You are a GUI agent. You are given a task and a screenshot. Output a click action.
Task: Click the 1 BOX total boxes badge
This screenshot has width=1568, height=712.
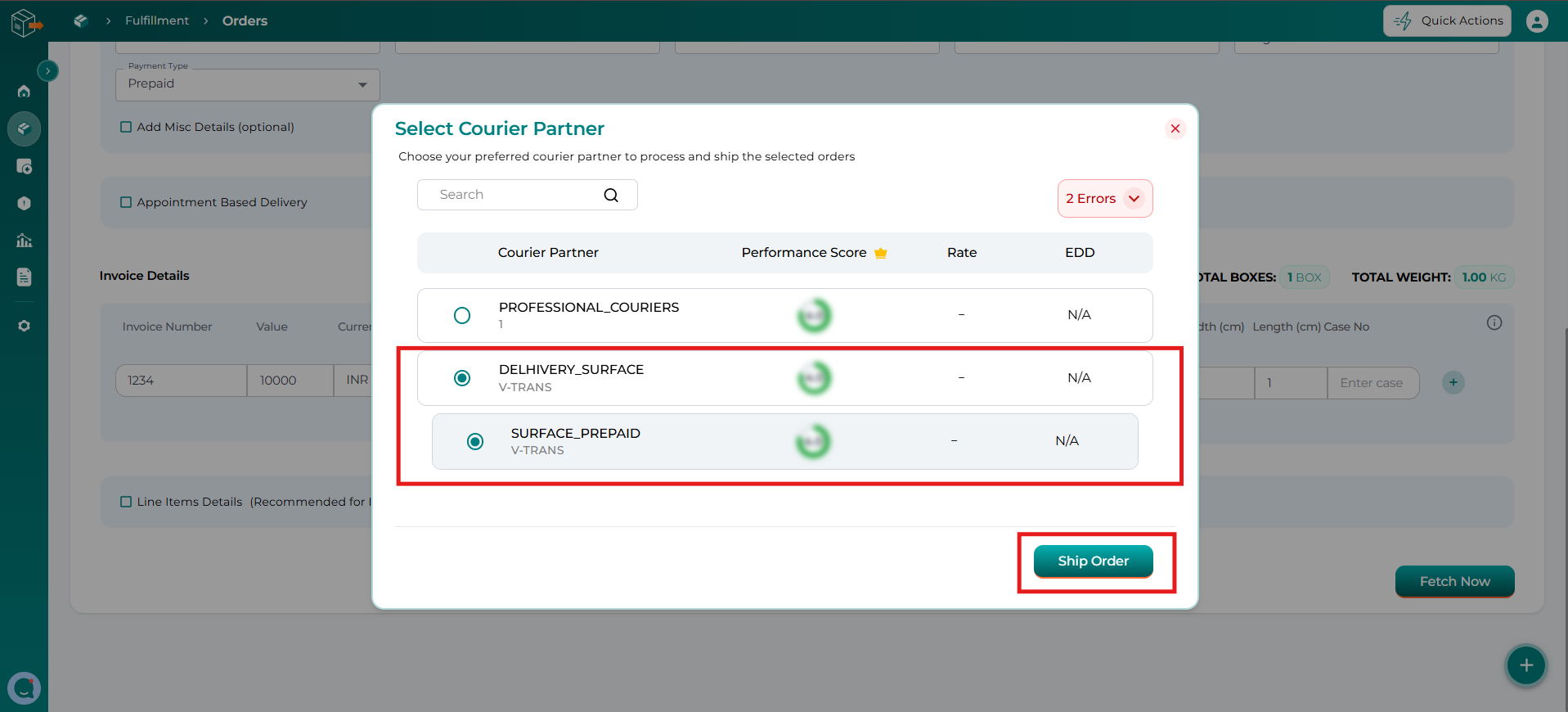point(1305,277)
